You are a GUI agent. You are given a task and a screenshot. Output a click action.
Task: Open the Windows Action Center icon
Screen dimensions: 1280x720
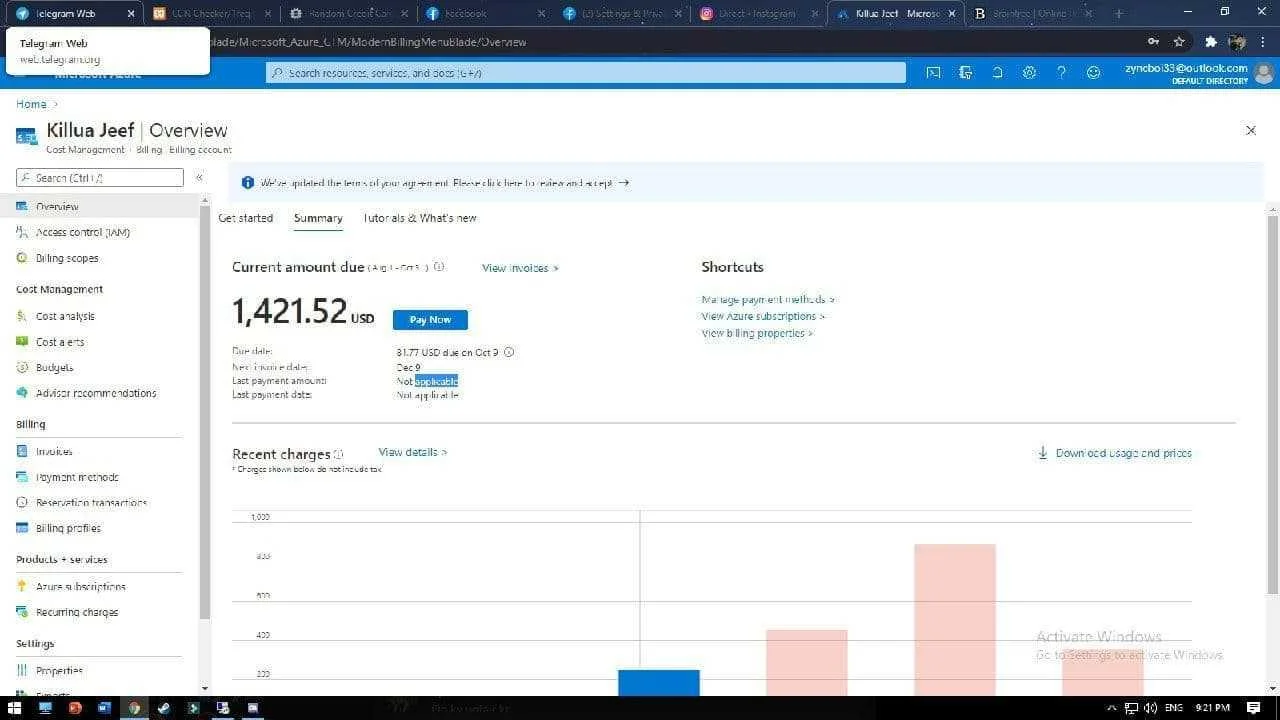[1254, 708]
